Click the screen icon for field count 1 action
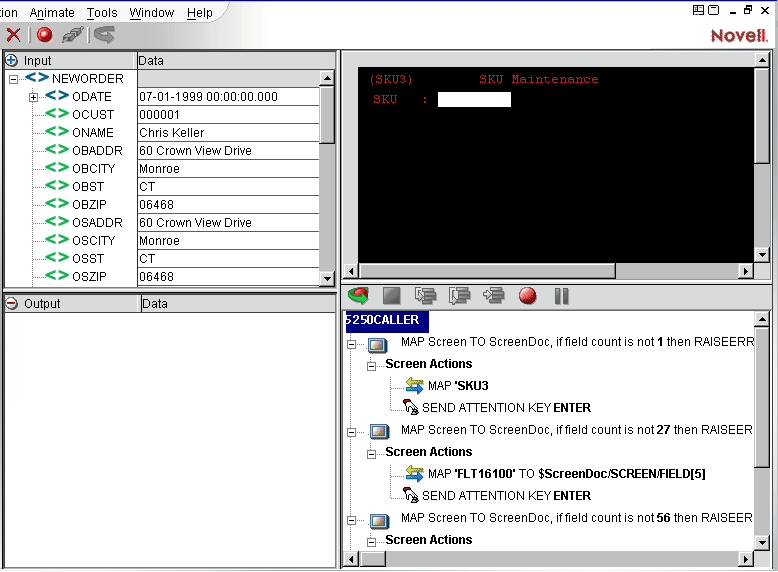The image size is (778, 572). click(x=379, y=344)
